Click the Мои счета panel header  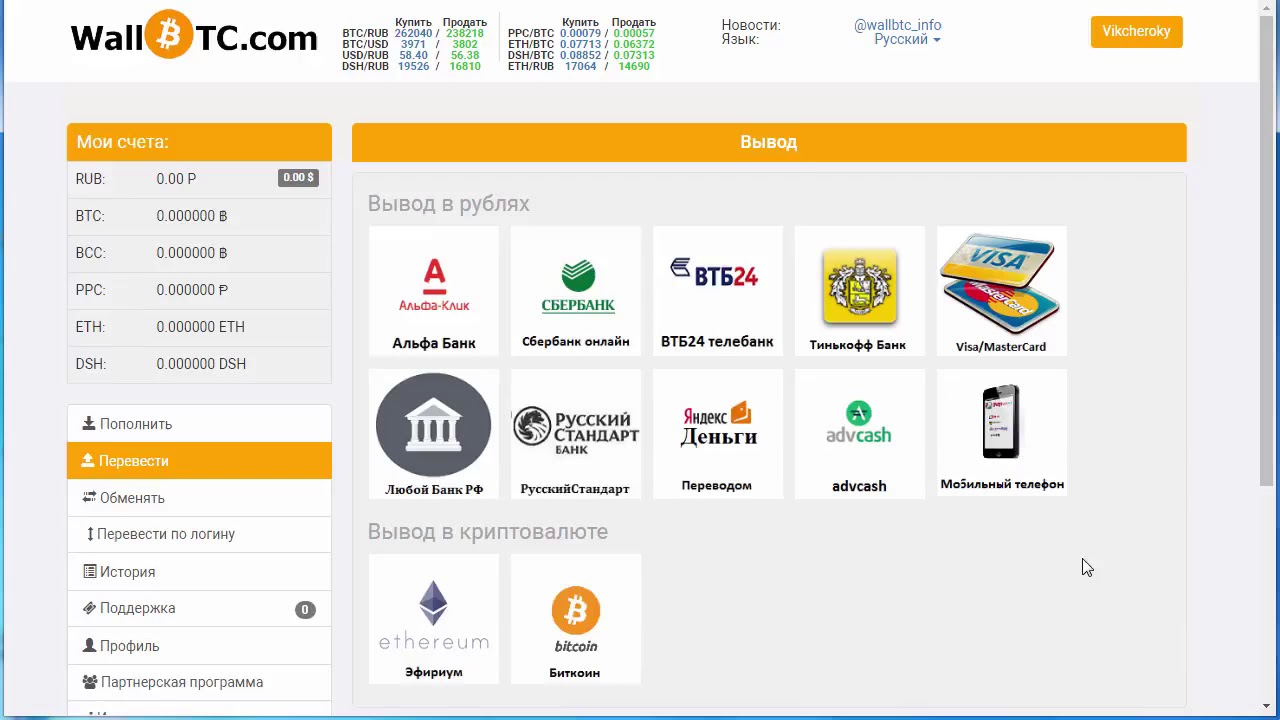click(199, 142)
